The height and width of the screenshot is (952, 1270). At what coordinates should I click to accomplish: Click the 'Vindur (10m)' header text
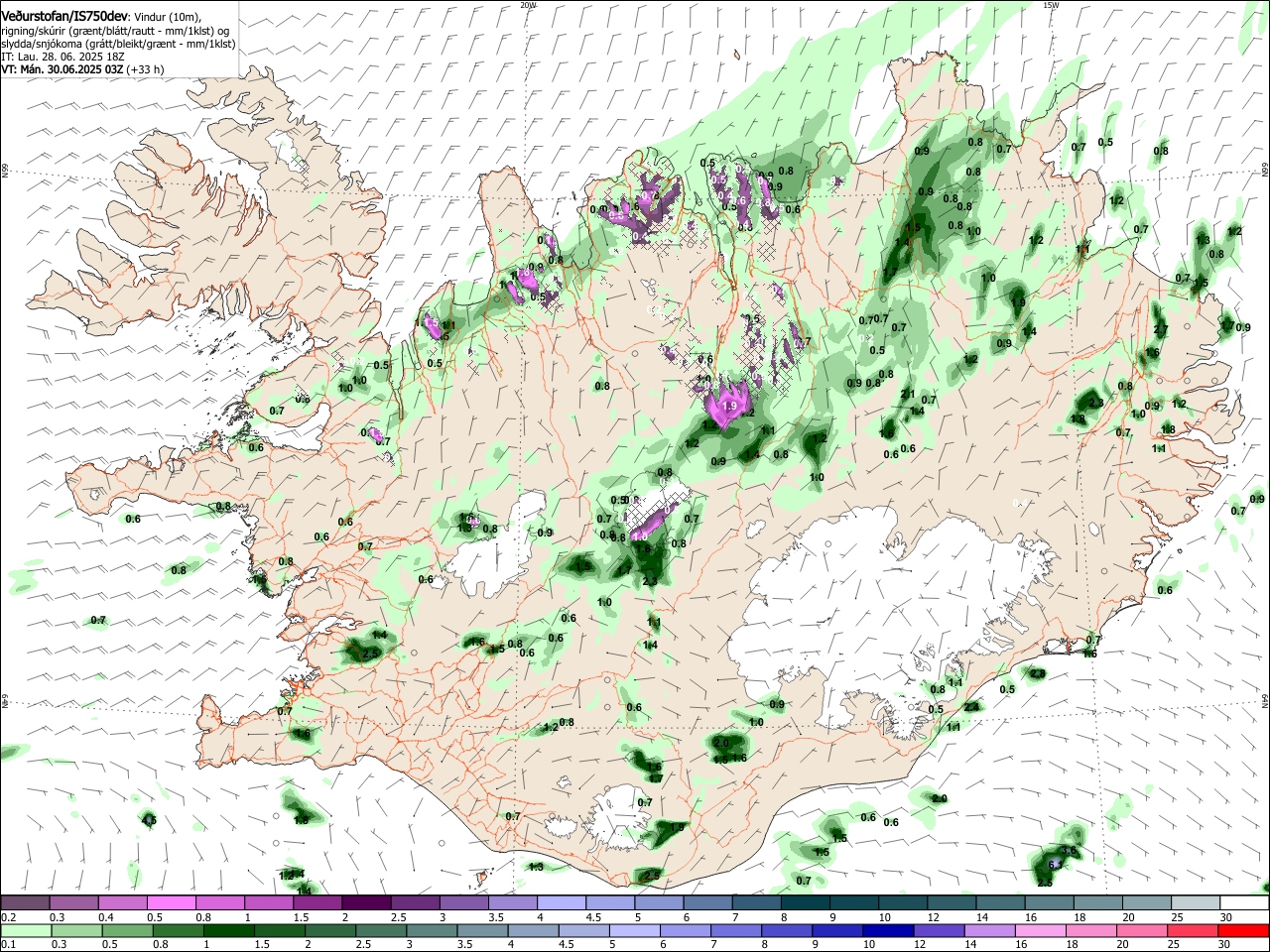pos(167,17)
